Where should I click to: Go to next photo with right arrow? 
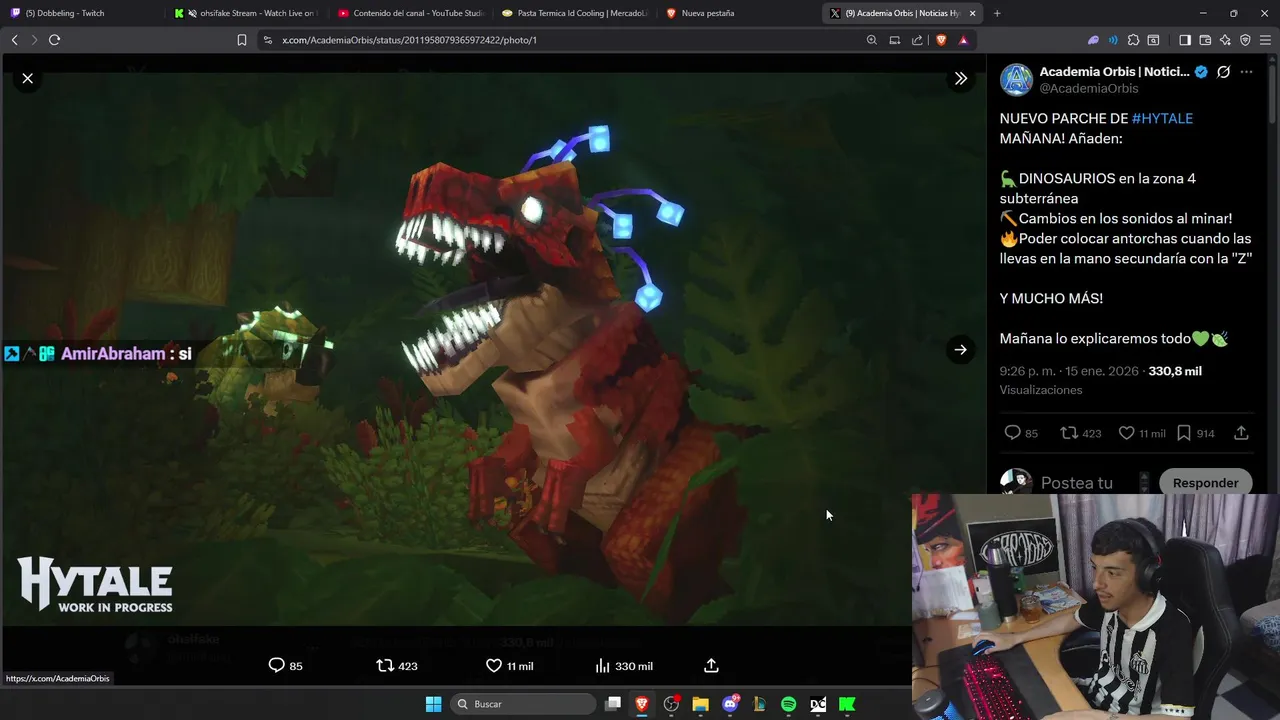point(960,349)
